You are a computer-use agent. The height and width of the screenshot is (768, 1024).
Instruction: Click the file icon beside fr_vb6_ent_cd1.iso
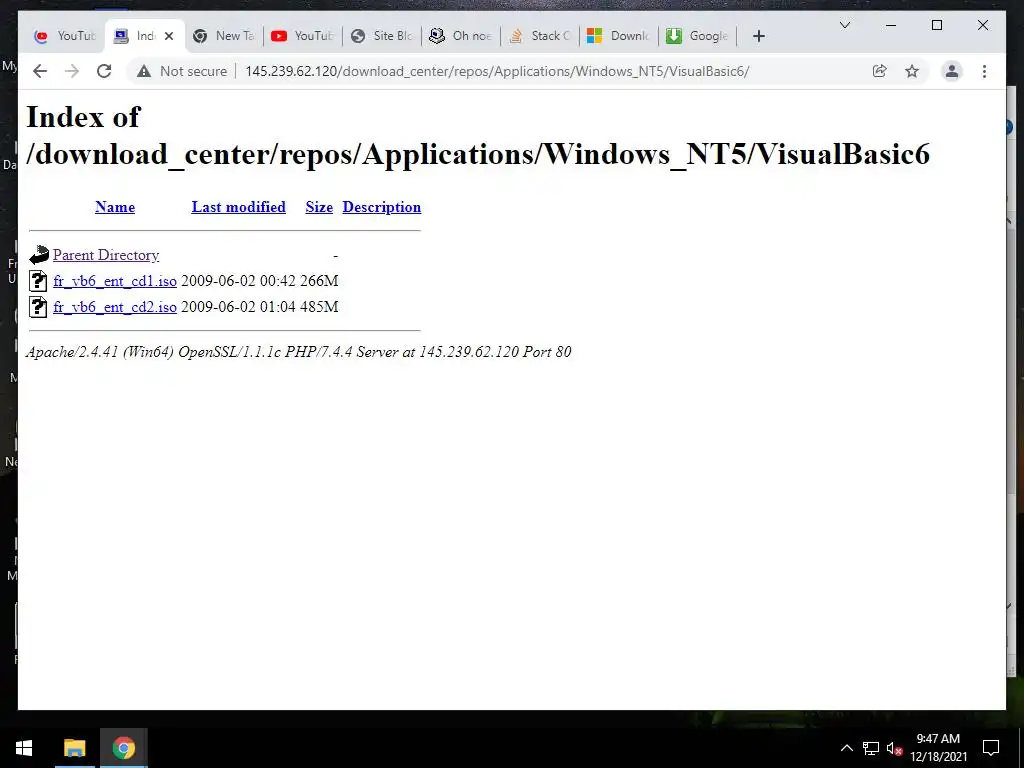[x=38, y=281]
